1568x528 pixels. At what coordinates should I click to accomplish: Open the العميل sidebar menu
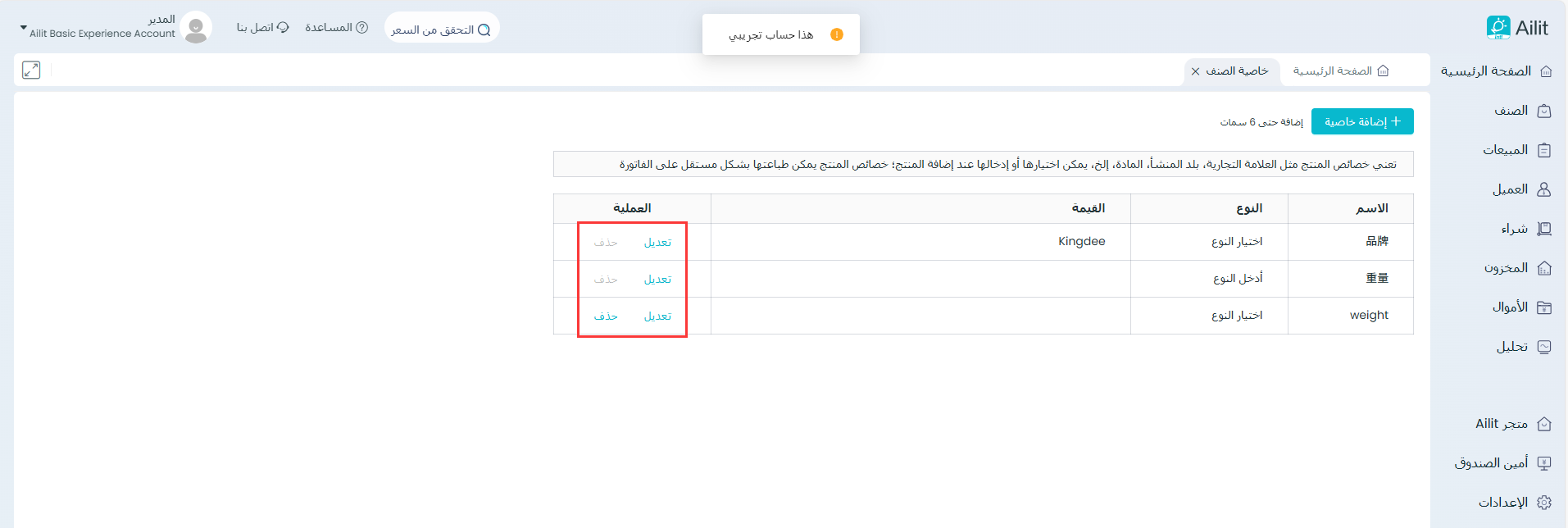1510,189
